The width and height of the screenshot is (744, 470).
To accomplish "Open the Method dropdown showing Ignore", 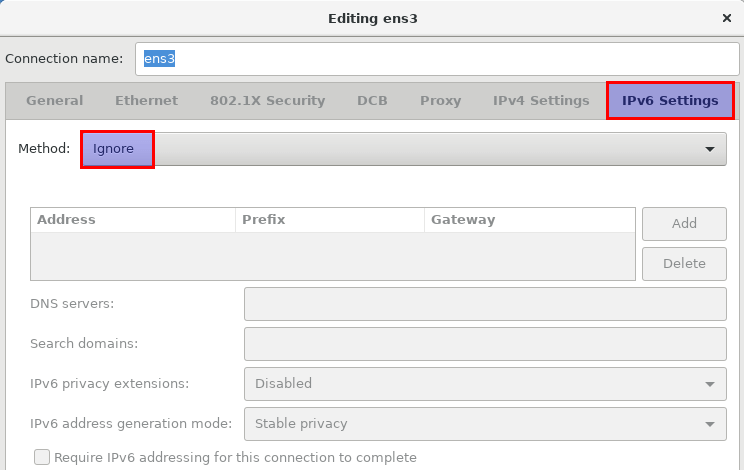I will 400,149.
